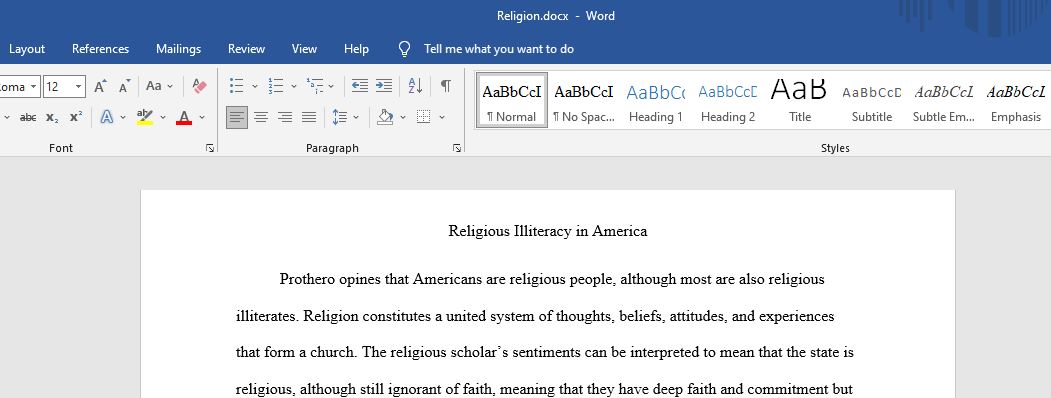Apply red font color
The height and width of the screenshot is (398, 1051).
184,117
